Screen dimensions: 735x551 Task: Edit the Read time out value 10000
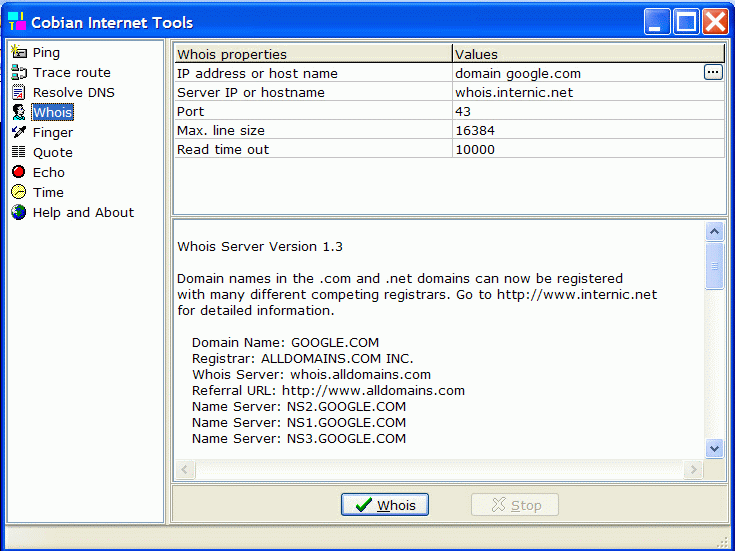coord(588,149)
